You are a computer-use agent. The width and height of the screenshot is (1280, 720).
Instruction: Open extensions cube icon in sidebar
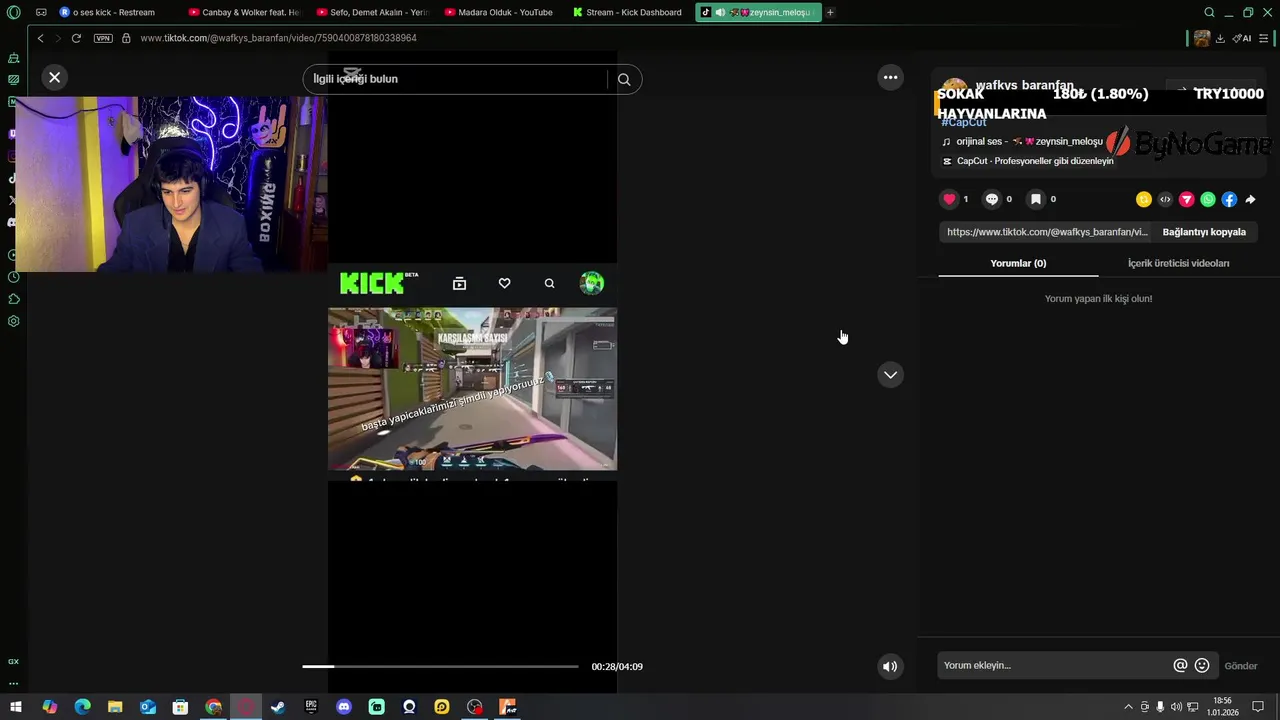13,299
